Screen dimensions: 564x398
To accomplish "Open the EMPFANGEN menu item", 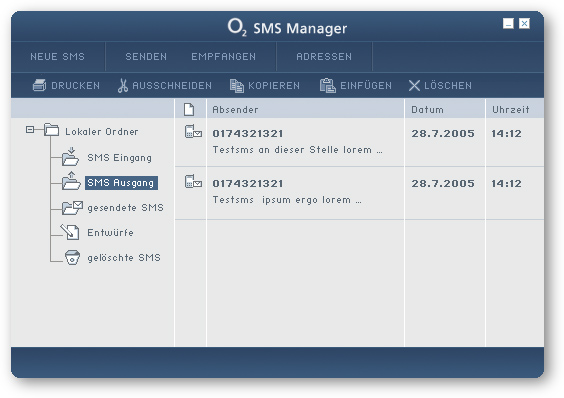I will (x=223, y=56).
